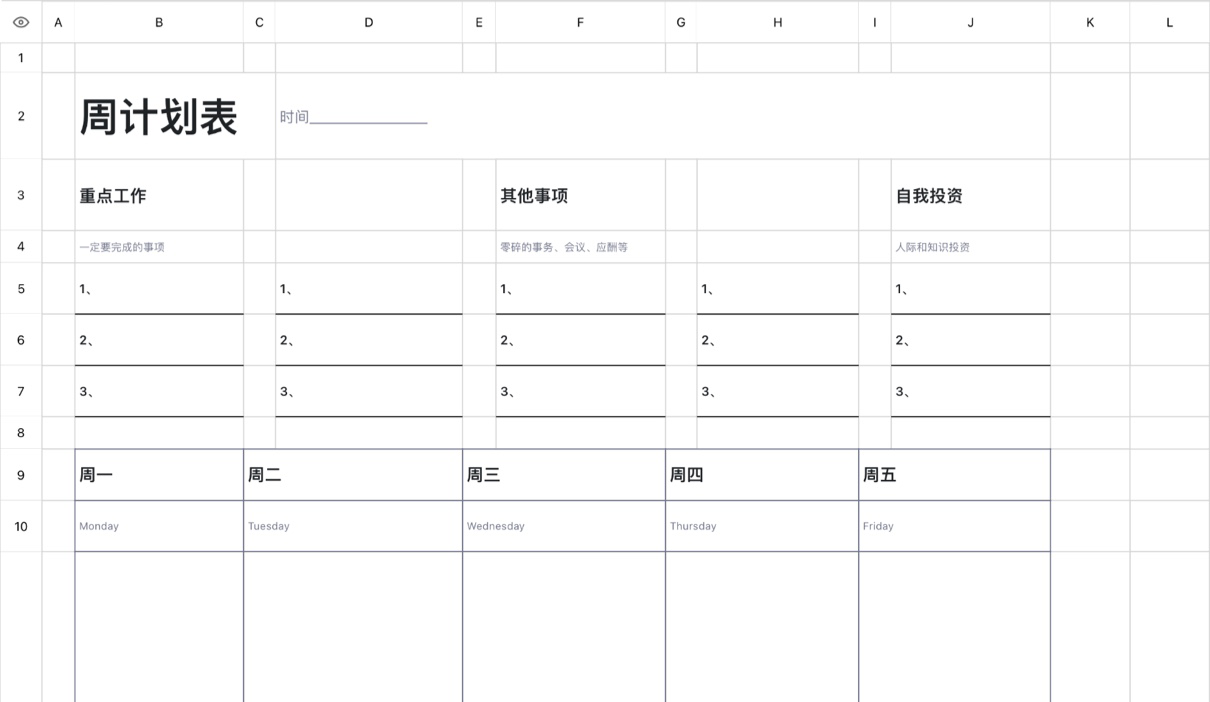Click item 3、 in column F
1210x702 pixels.
580,392
